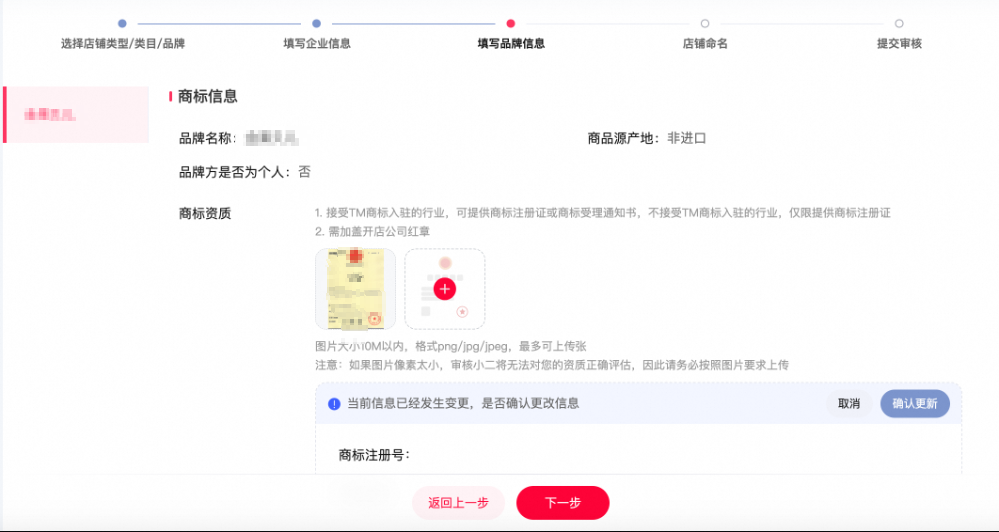Click the hollow 提交审核 step circle

pyautogui.click(x=899, y=23)
